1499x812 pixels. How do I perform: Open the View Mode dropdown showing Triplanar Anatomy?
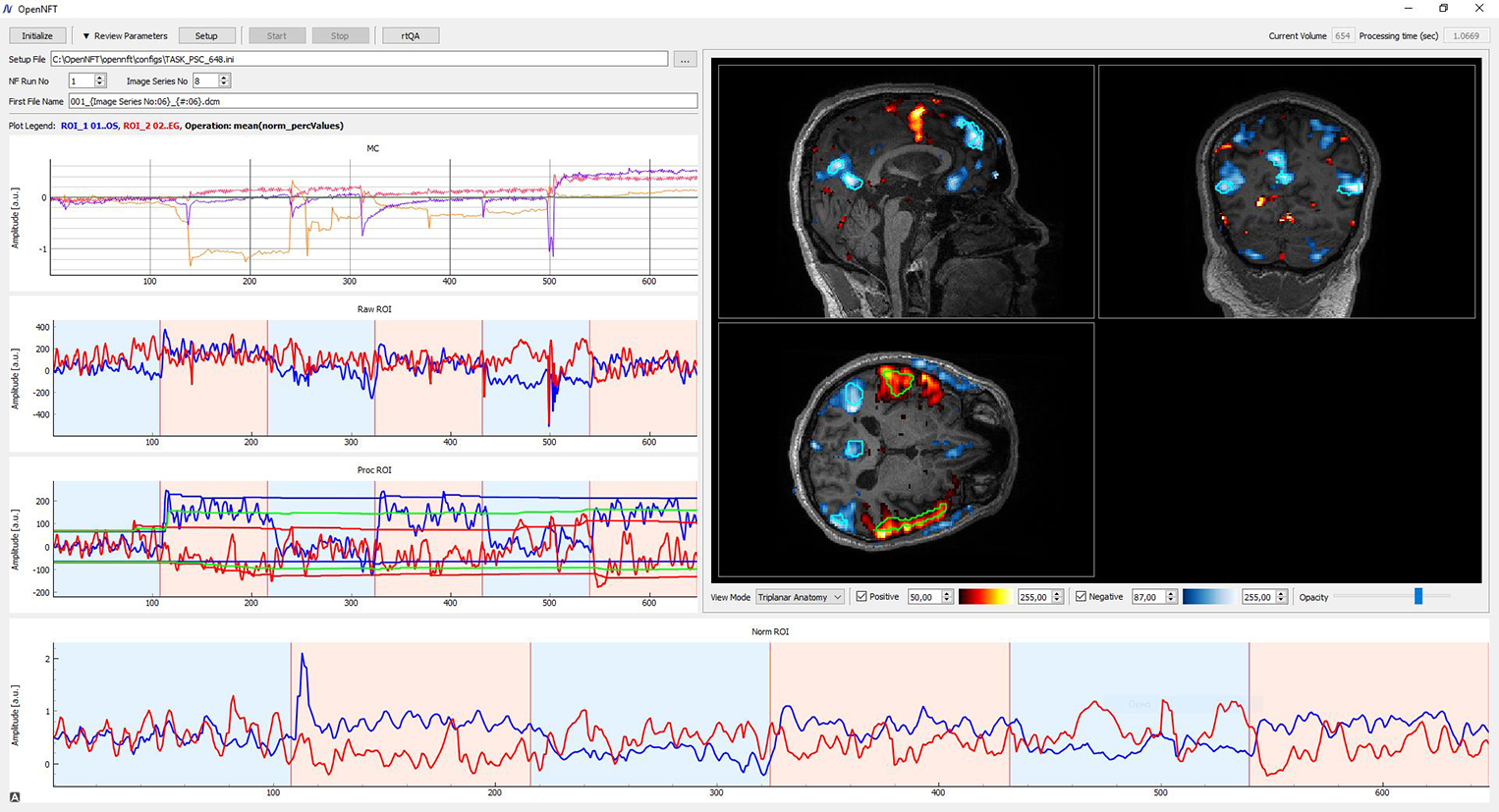click(x=799, y=597)
